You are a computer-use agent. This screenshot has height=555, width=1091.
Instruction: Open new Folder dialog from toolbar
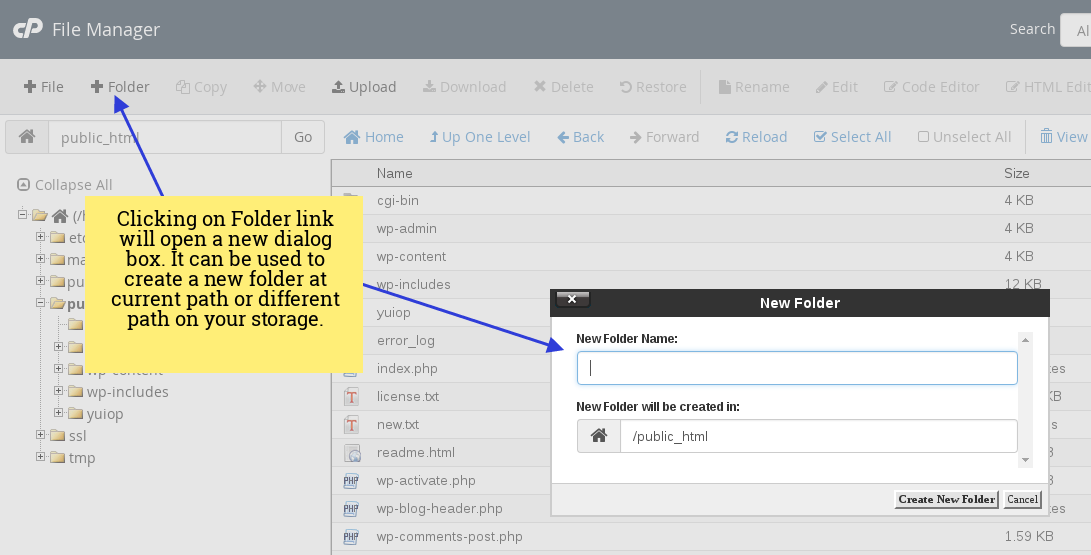pyautogui.click(x=120, y=87)
